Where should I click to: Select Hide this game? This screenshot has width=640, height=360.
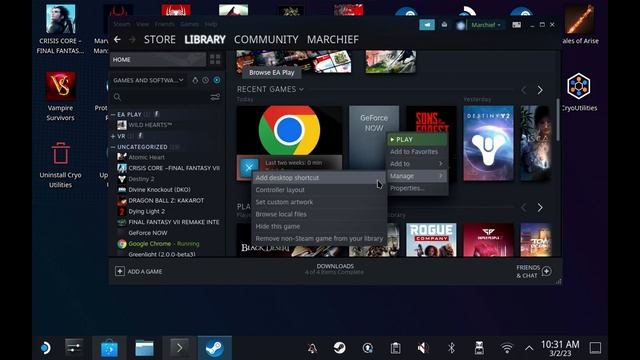319,226
